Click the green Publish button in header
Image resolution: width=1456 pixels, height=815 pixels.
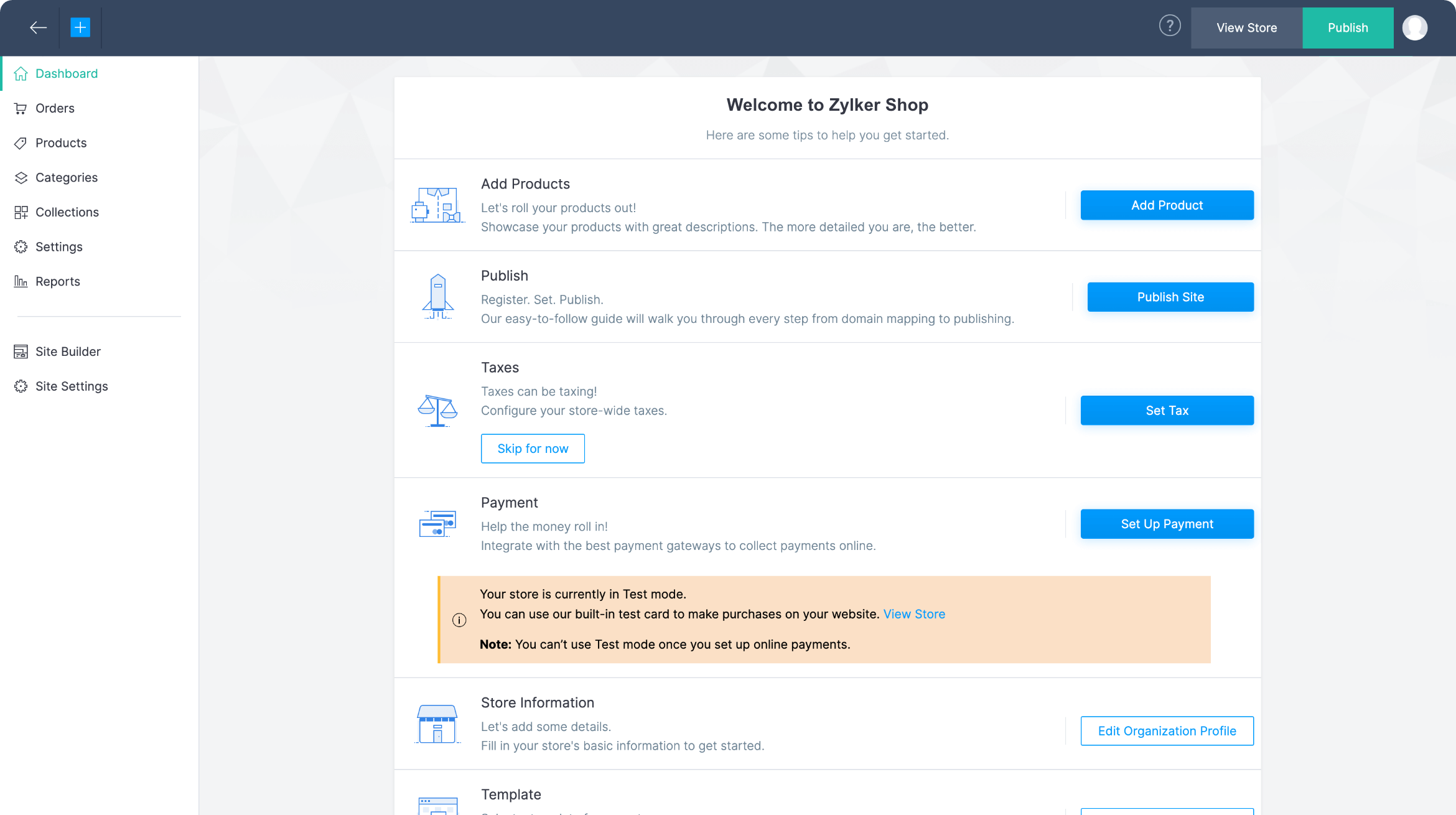(1348, 28)
